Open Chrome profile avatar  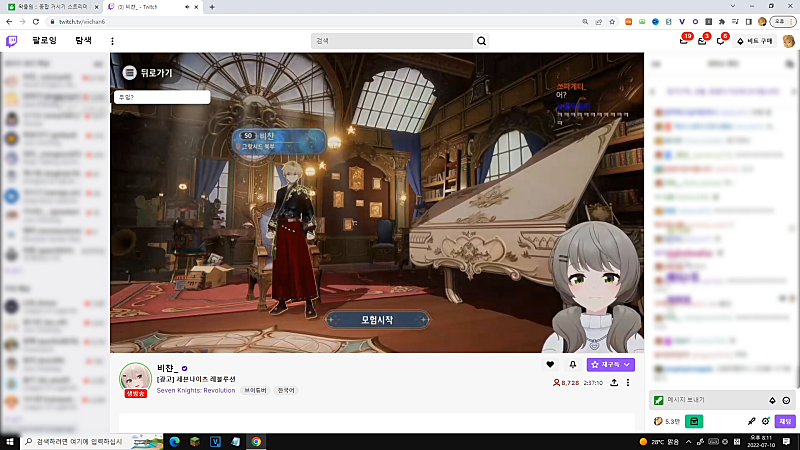point(762,22)
